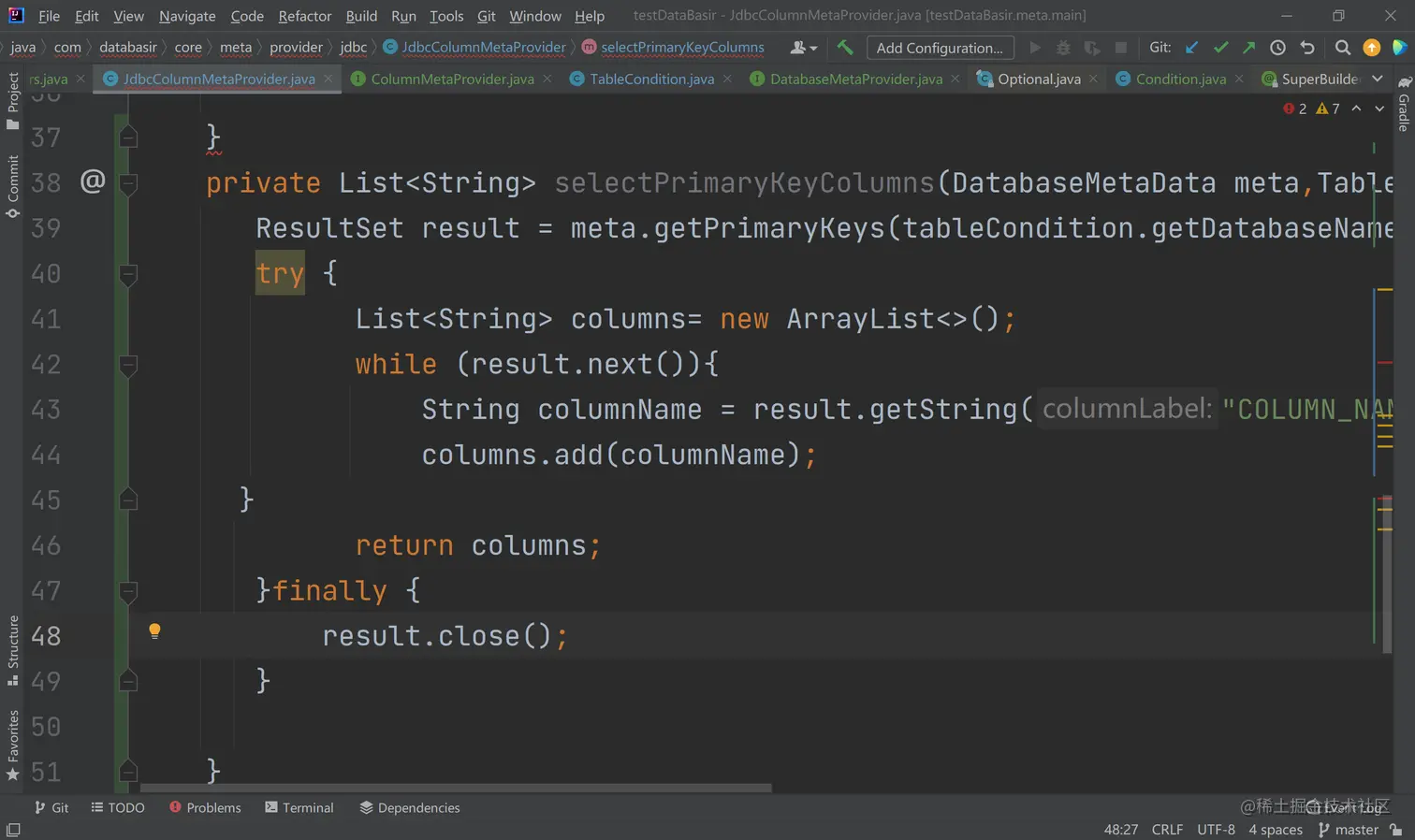This screenshot has width=1415, height=840.
Task: Click the tool window quick-access icon bottom-left
Action: (x=13, y=830)
